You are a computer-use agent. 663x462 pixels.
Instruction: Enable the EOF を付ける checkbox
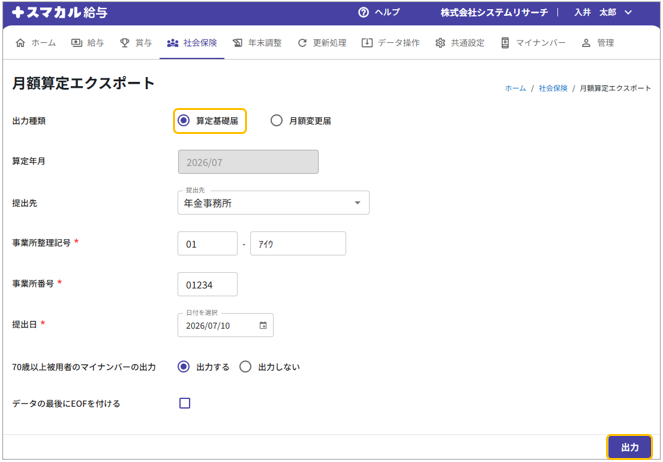(x=185, y=403)
